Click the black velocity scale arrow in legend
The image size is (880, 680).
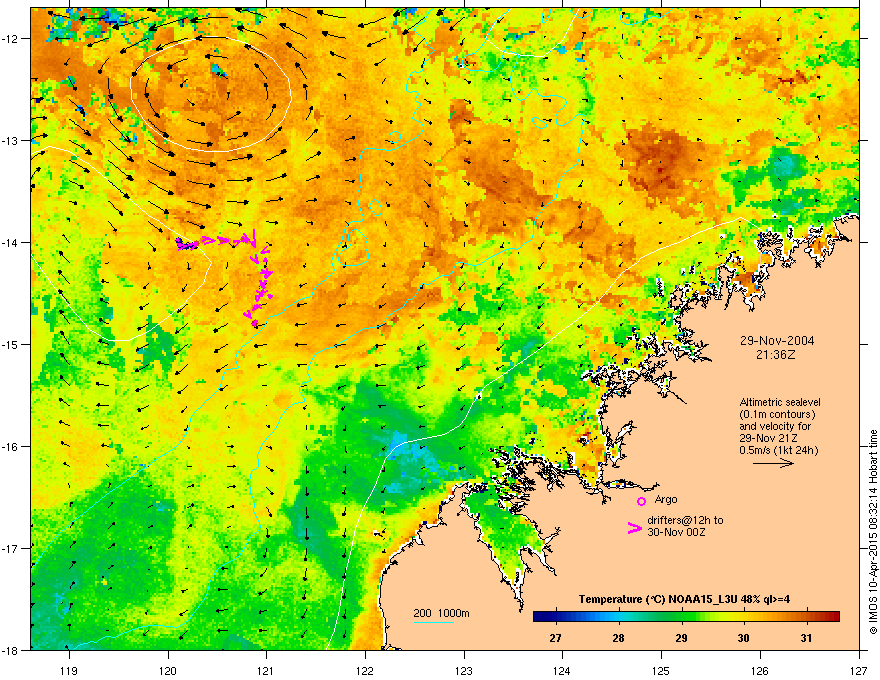(773, 463)
